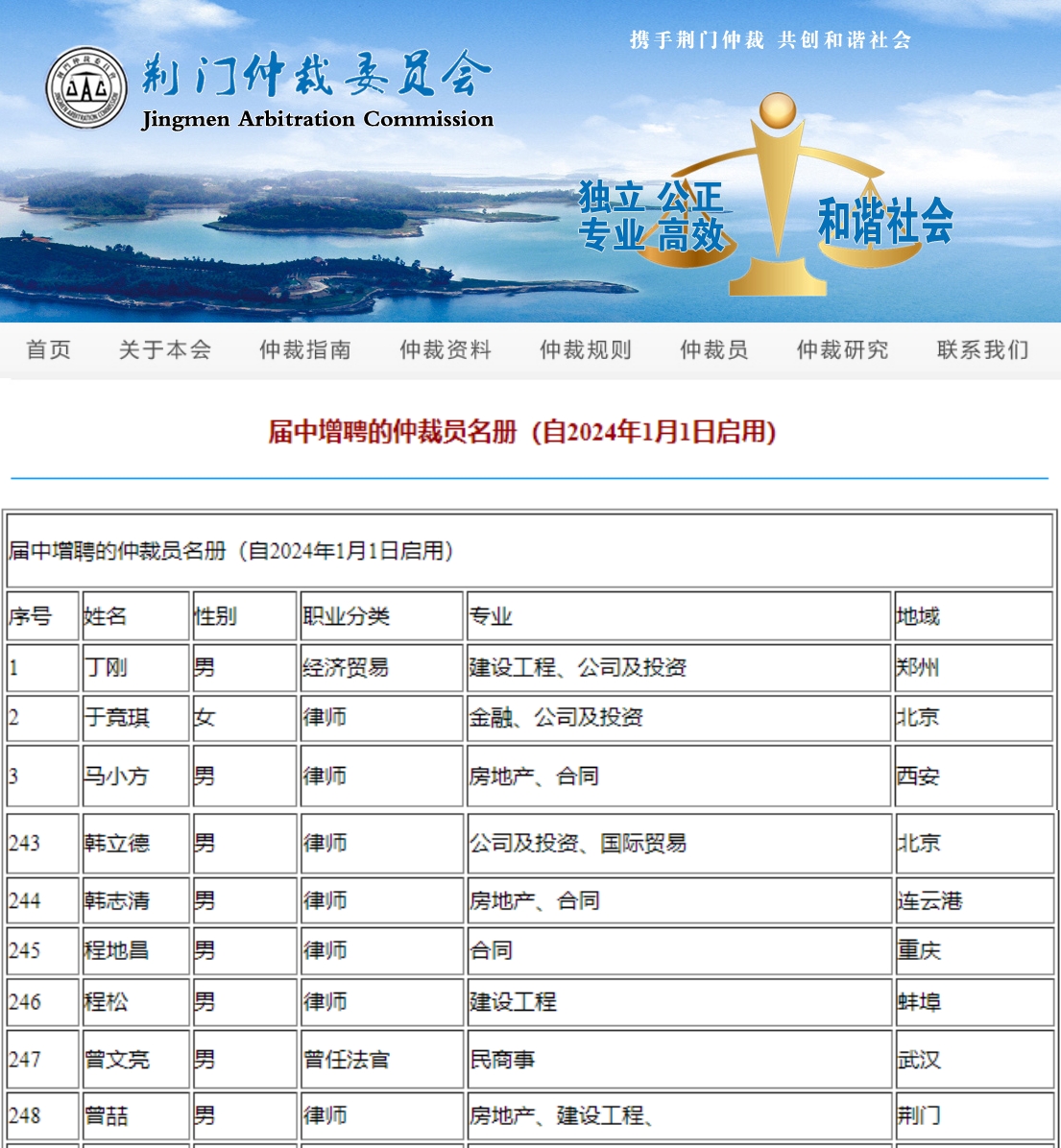
Task: Click the Jingmen Arbitration Commission round logo
Action: click(86, 87)
